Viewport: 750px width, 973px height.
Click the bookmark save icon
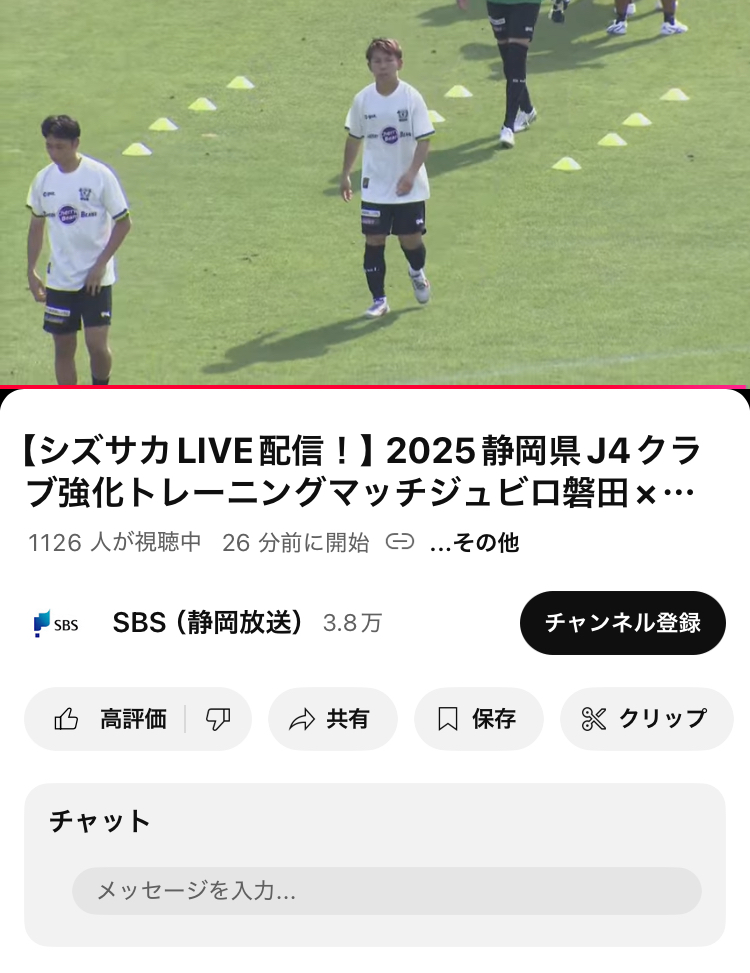(448, 719)
